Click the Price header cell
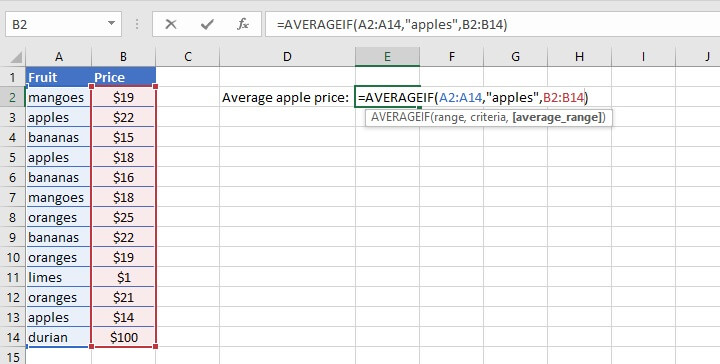Viewport: 720px width, 364px height. click(124, 77)
